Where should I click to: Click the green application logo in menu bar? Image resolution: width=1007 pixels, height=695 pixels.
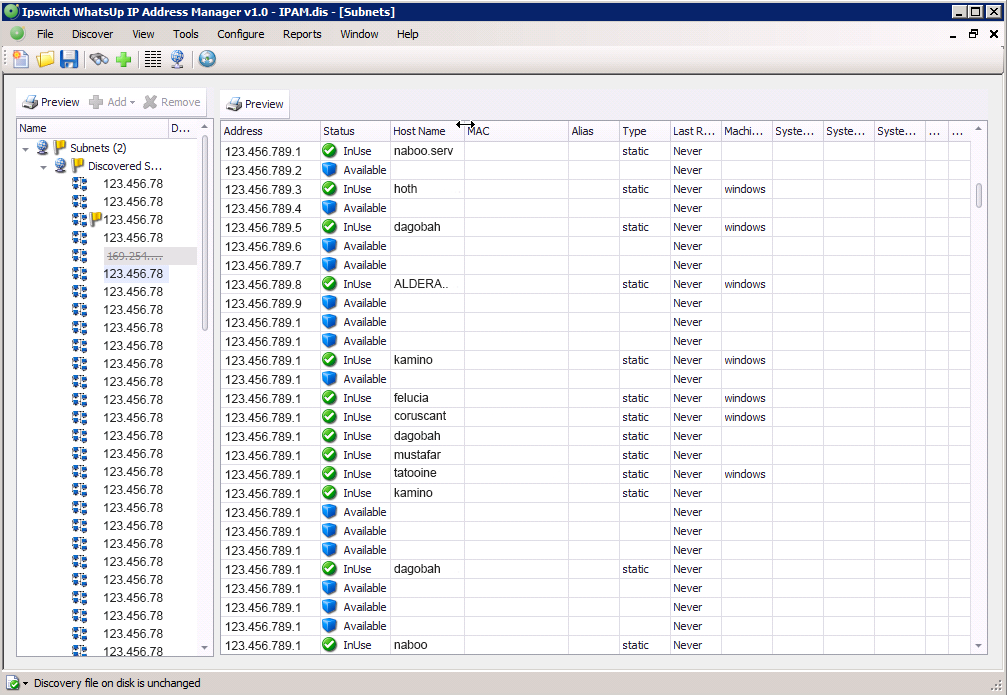pos(17,34)
